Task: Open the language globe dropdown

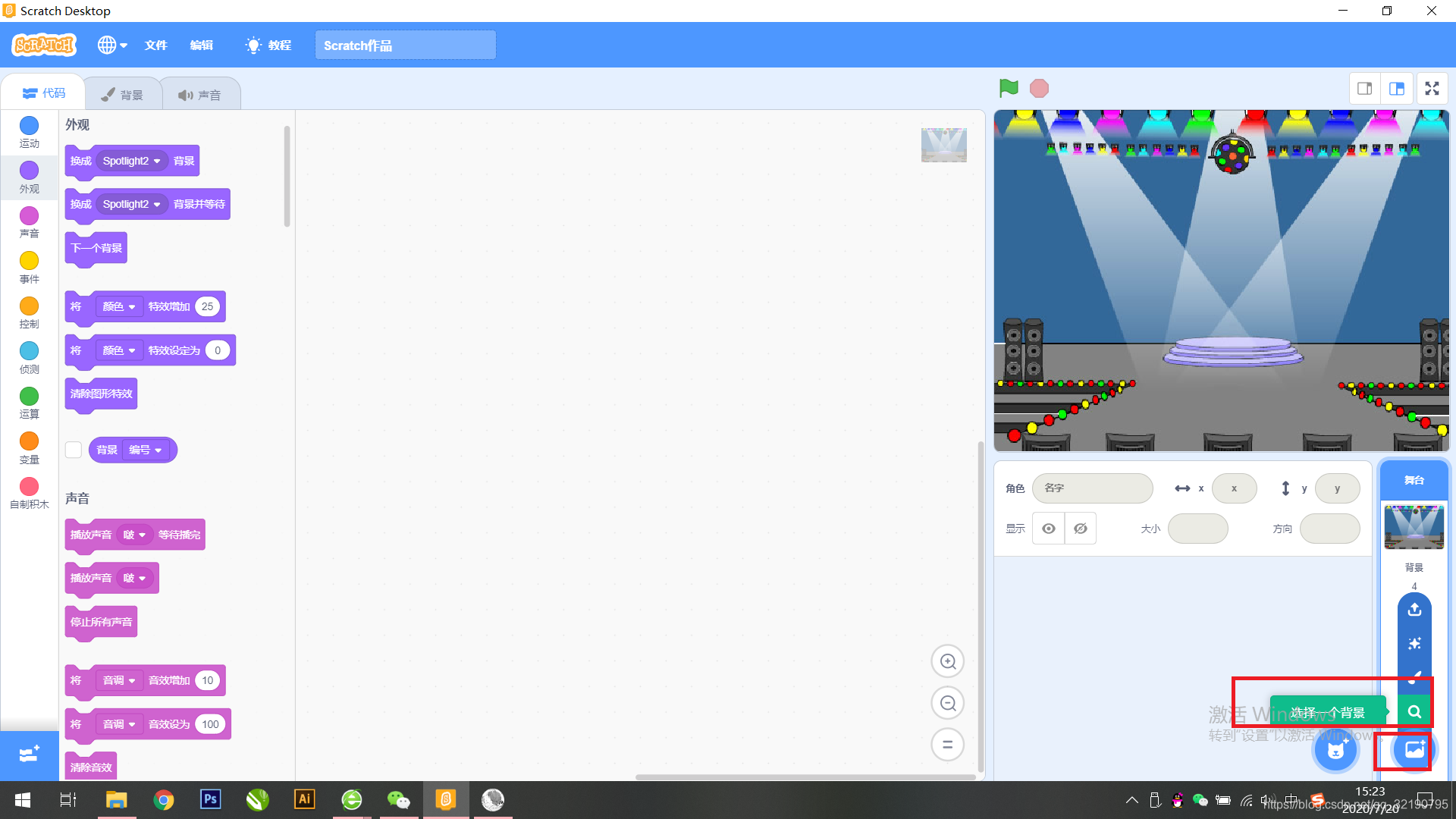Action: coord(112,45)
